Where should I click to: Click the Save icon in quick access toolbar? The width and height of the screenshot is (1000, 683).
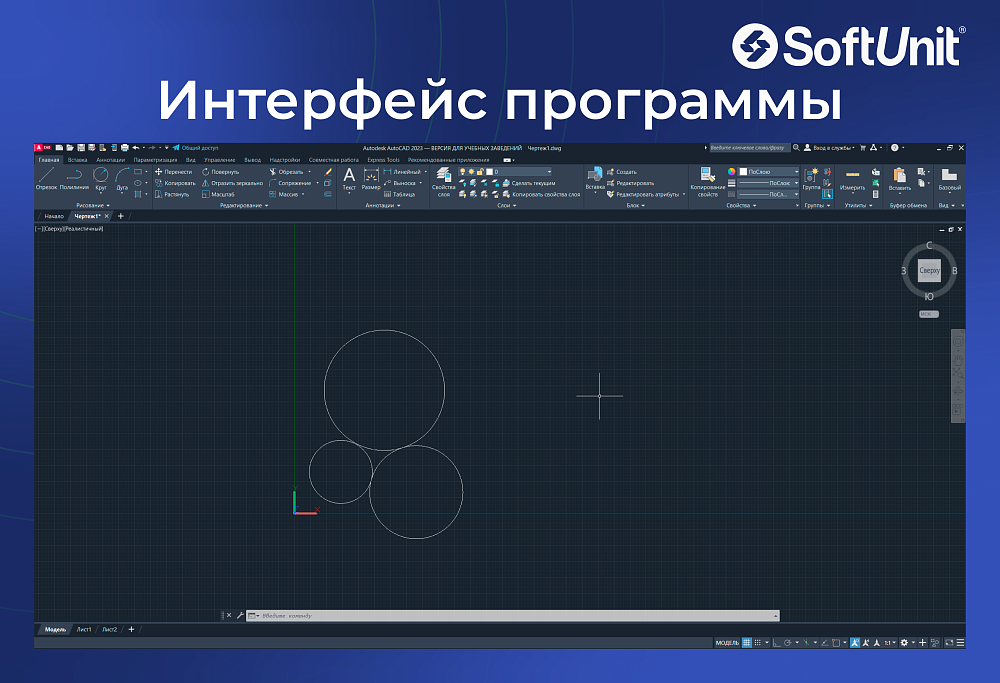81,148
